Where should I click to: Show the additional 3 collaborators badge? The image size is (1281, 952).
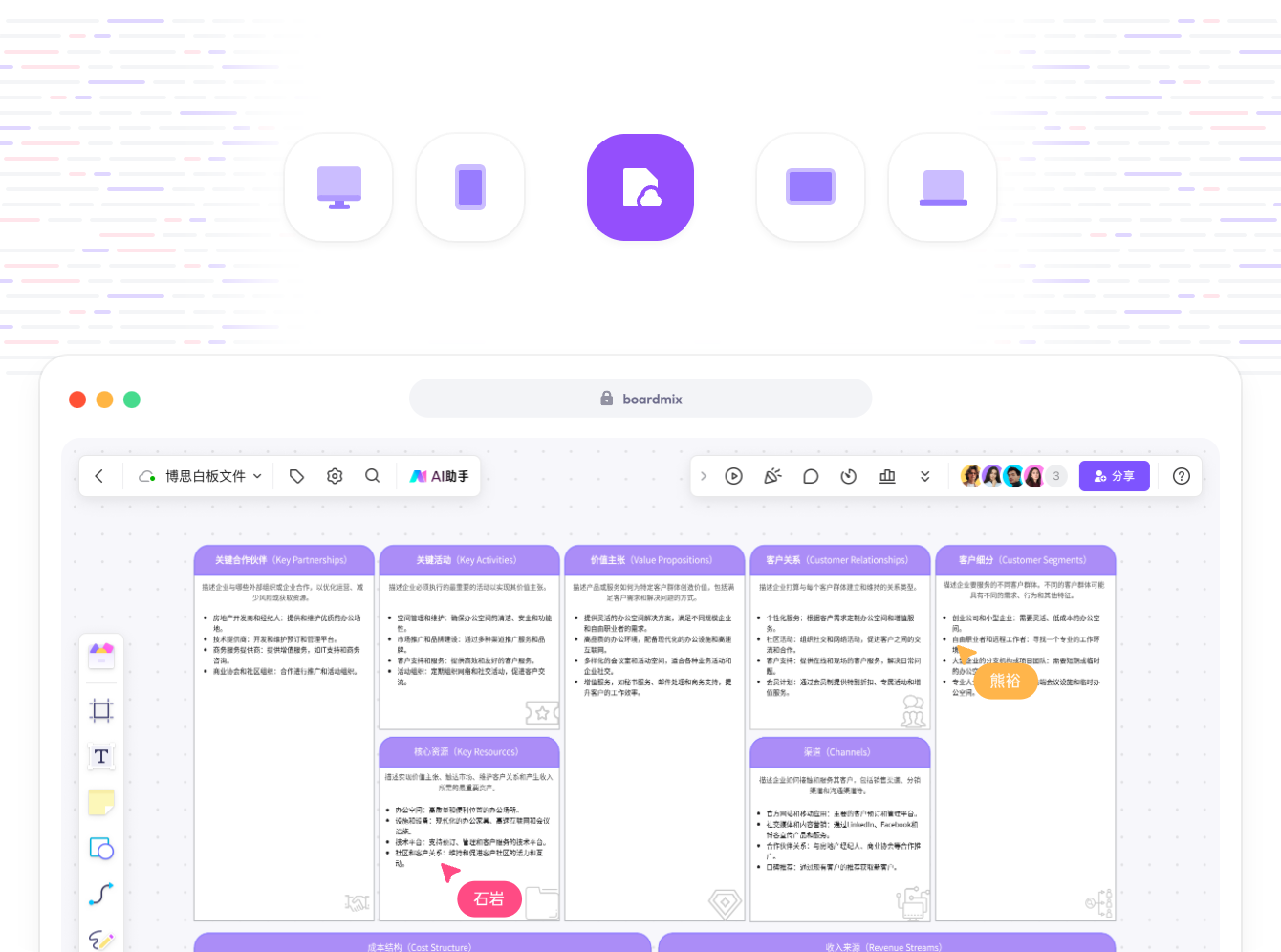tap(1056, 476)
